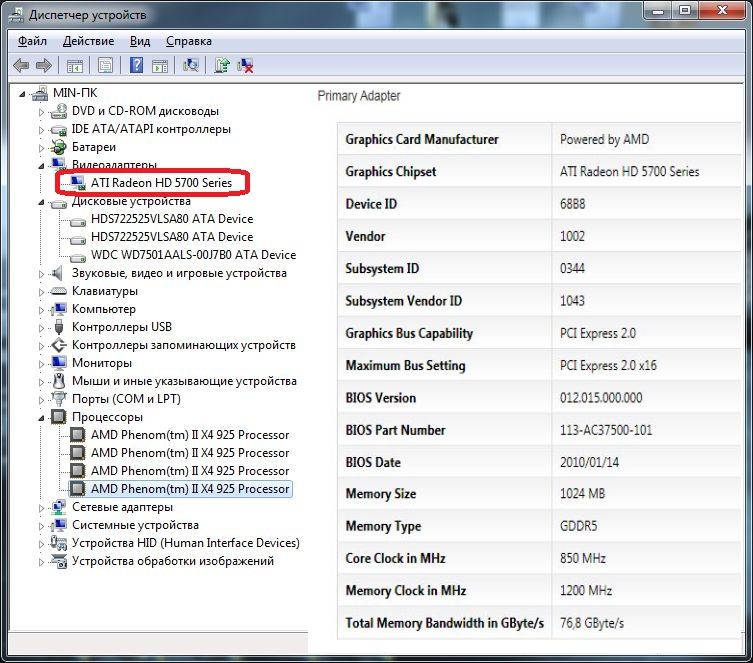Open the Вид menu

[x=140, y=41]
